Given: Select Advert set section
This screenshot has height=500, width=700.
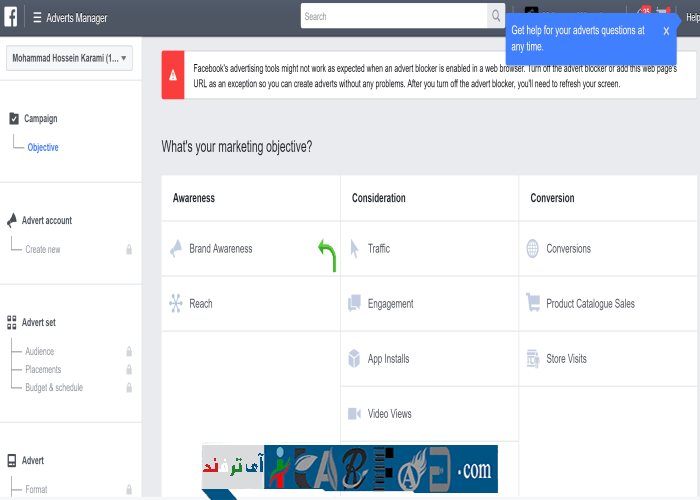Looking at the screenshot, I should (x=39, y=322).
